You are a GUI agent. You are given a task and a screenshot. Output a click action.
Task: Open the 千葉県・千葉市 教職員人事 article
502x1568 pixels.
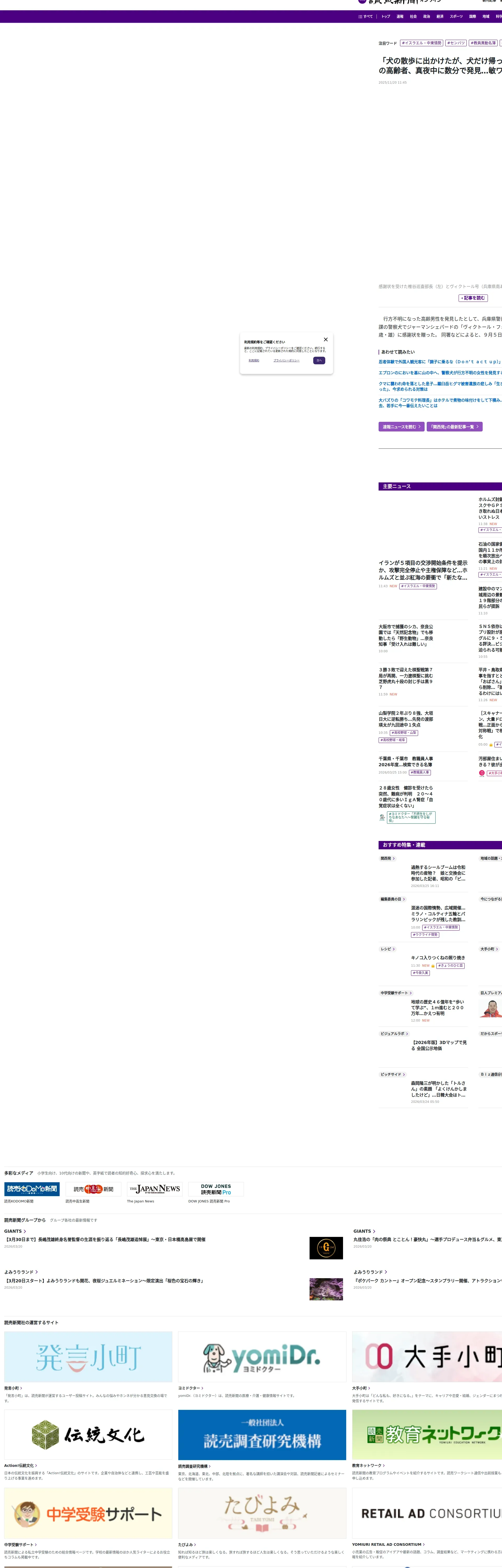[x=406, y=762]
